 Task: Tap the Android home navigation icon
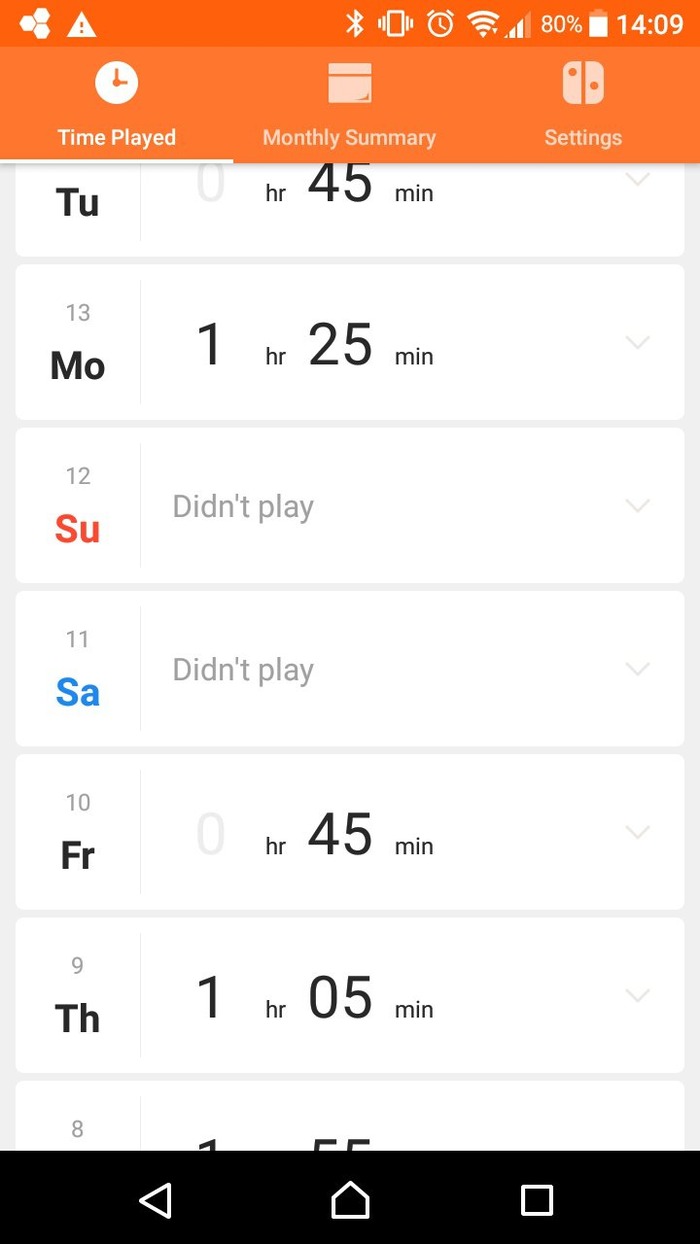[x=350, y=1199]
